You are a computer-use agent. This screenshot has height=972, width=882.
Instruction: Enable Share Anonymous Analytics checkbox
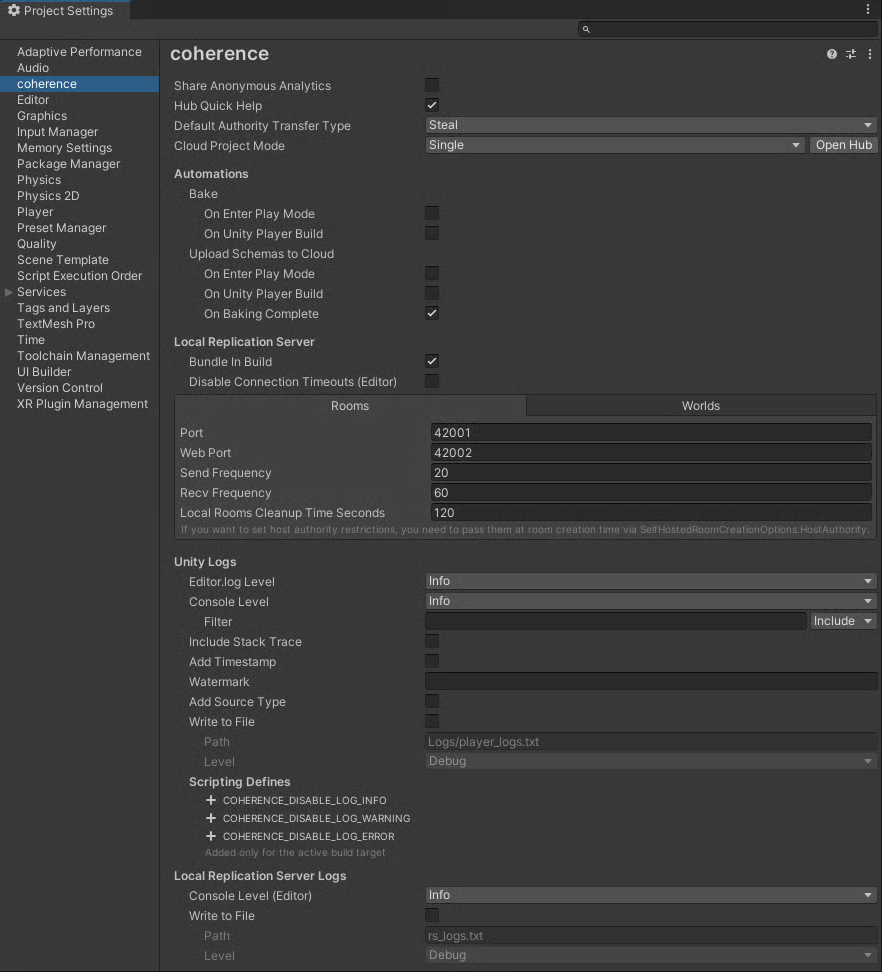tap(432, 85)
